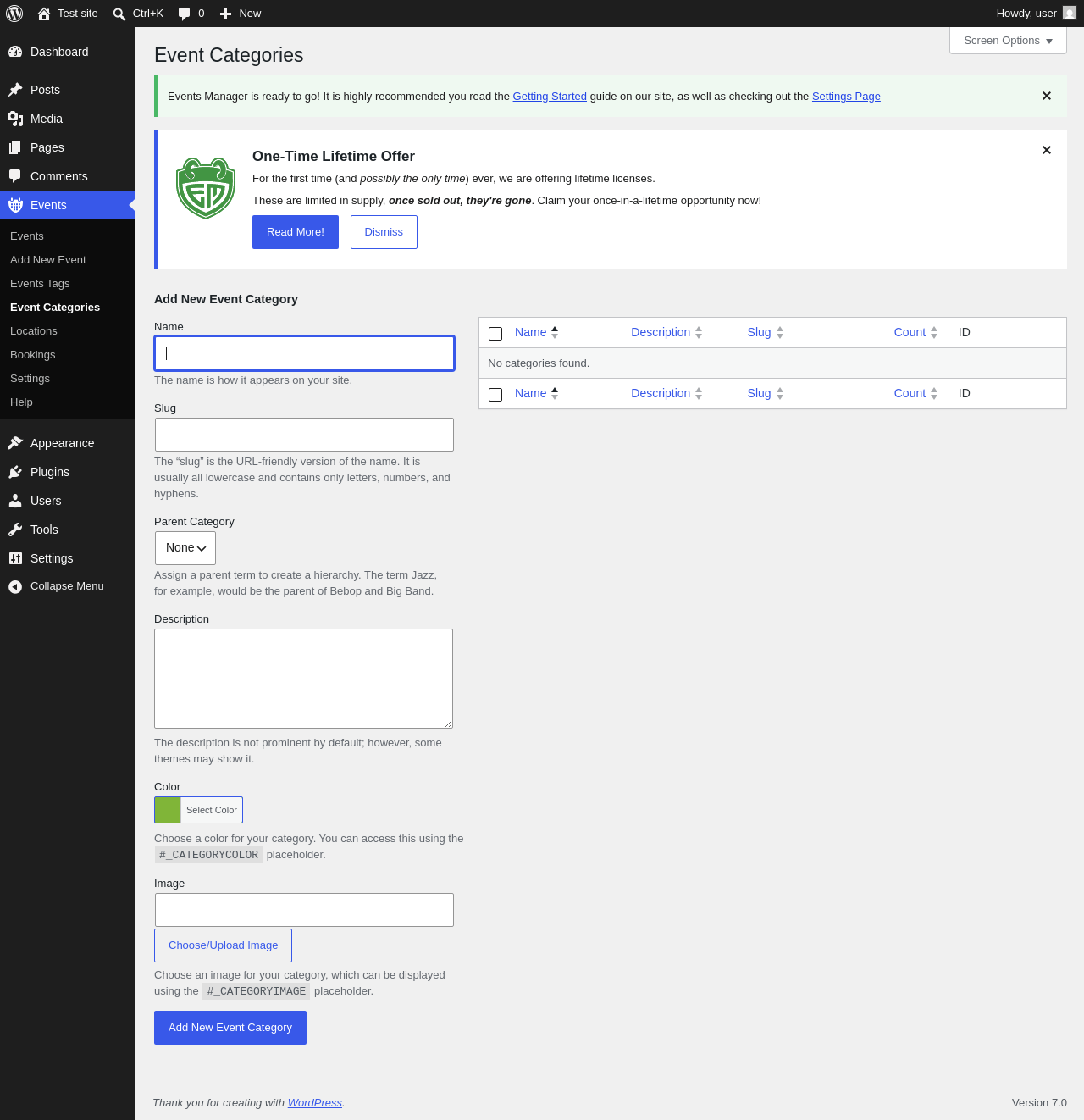Click the Posts pushpin icon
This screenshot has width=1084, height=1120.
pos(15,90)
